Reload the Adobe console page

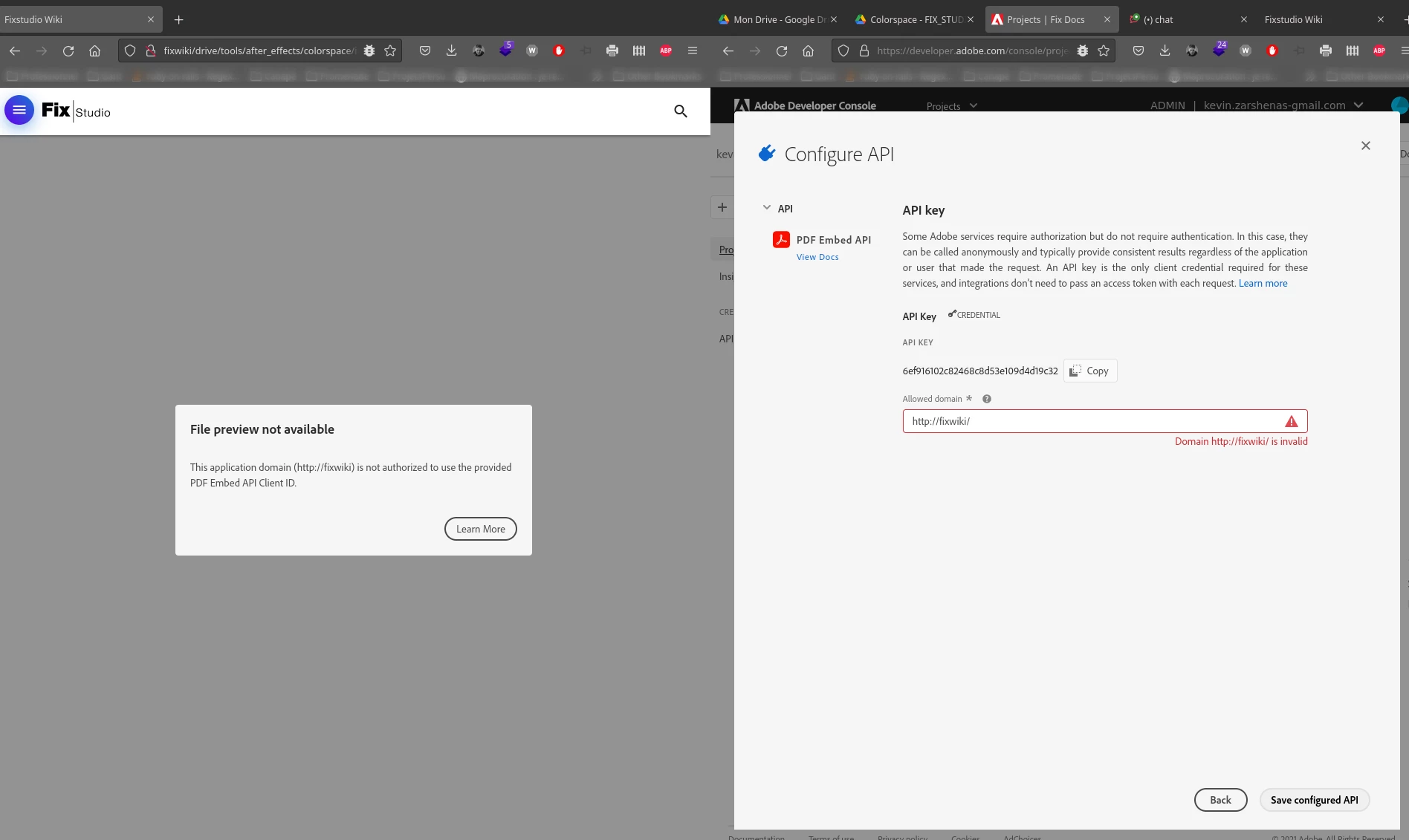click(782, 51)
